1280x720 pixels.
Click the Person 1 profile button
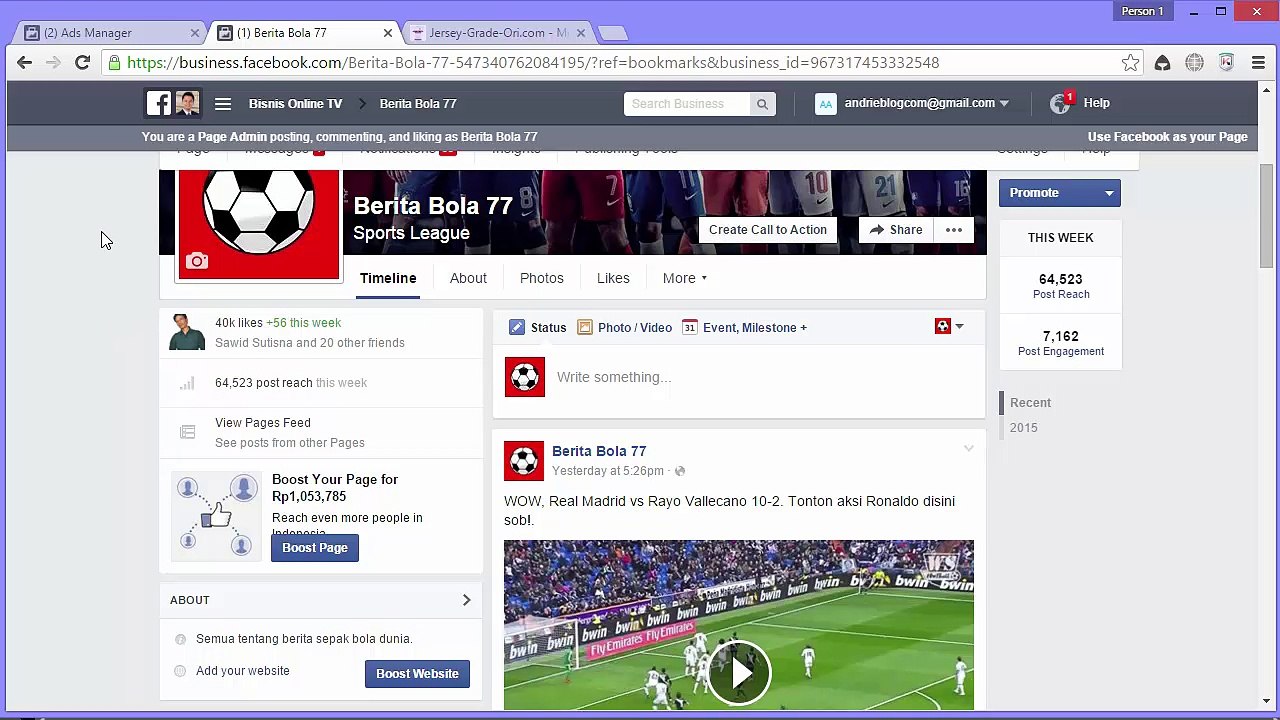pyautogui.click(x=1142, y=11)
